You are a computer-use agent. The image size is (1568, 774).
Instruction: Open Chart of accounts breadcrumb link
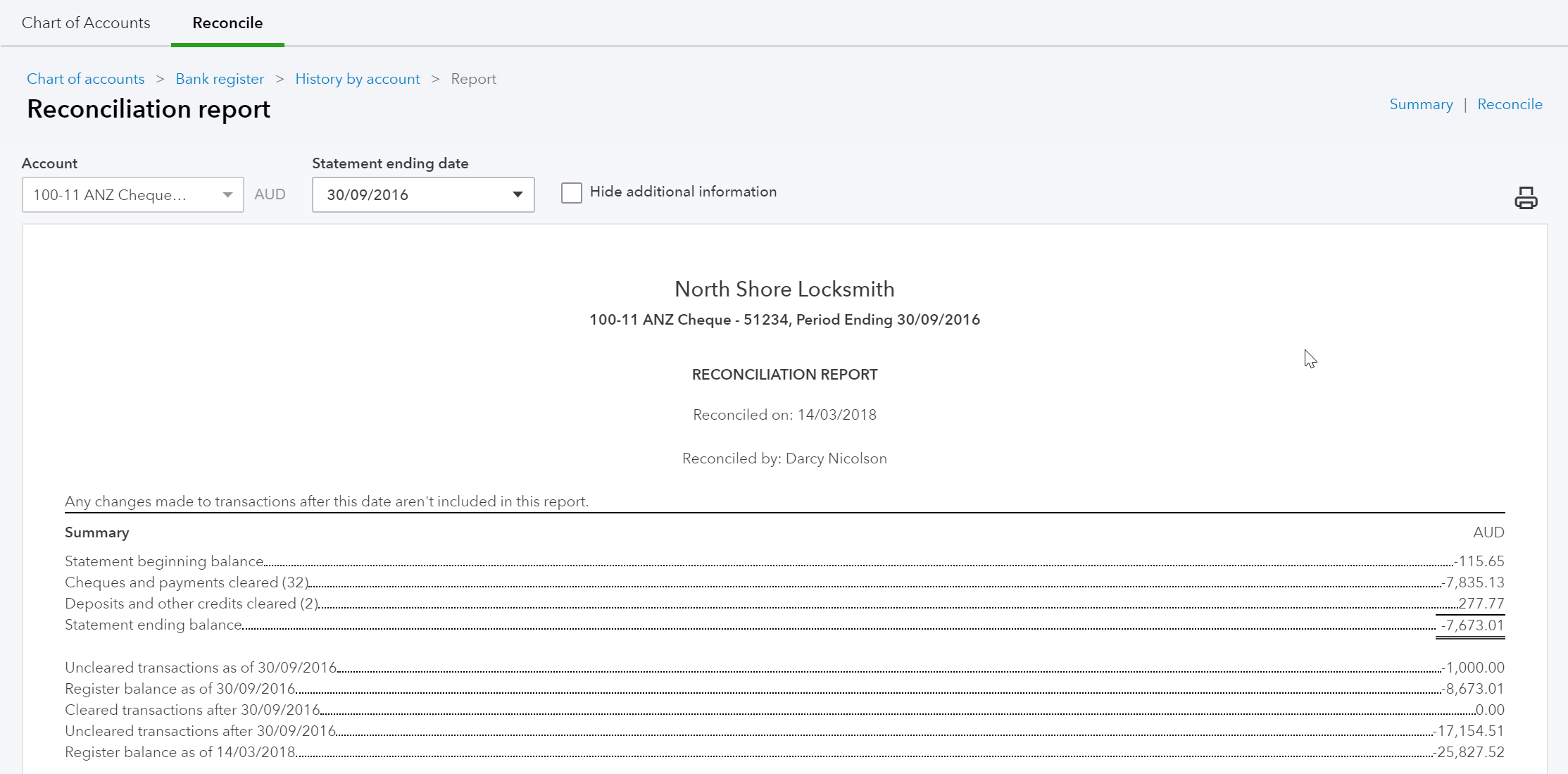coord(85,79)
